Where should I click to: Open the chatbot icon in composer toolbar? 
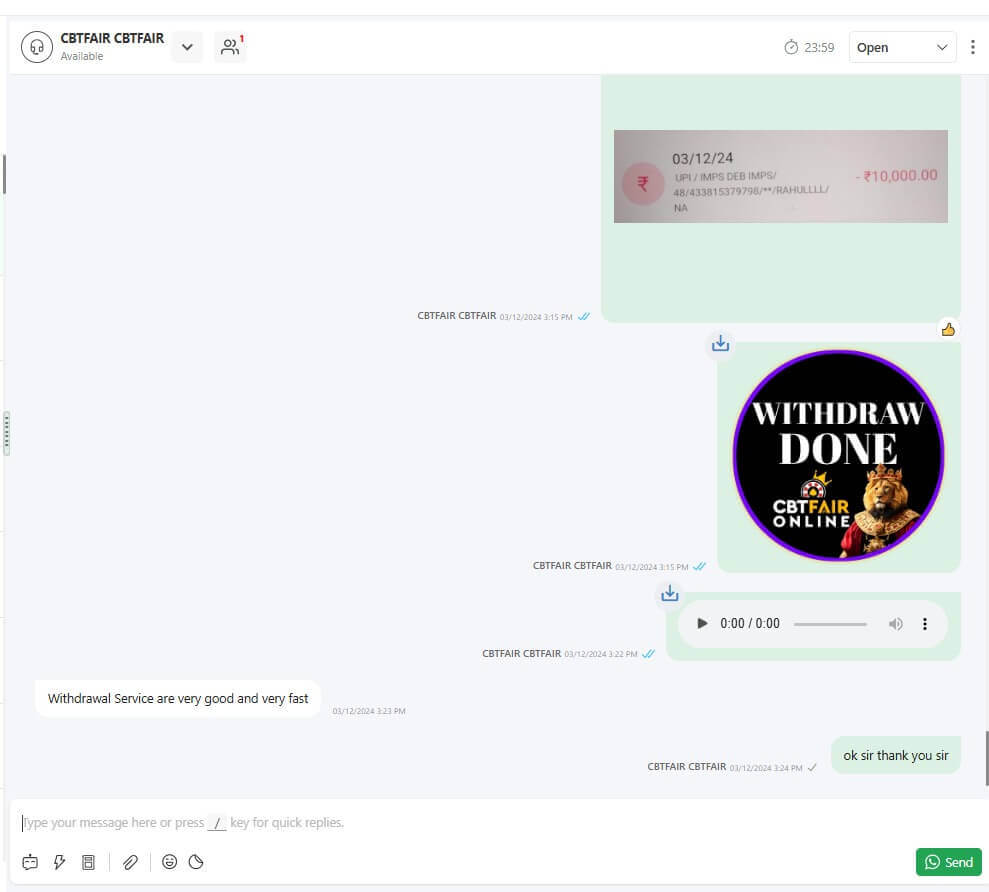(30, 862)
